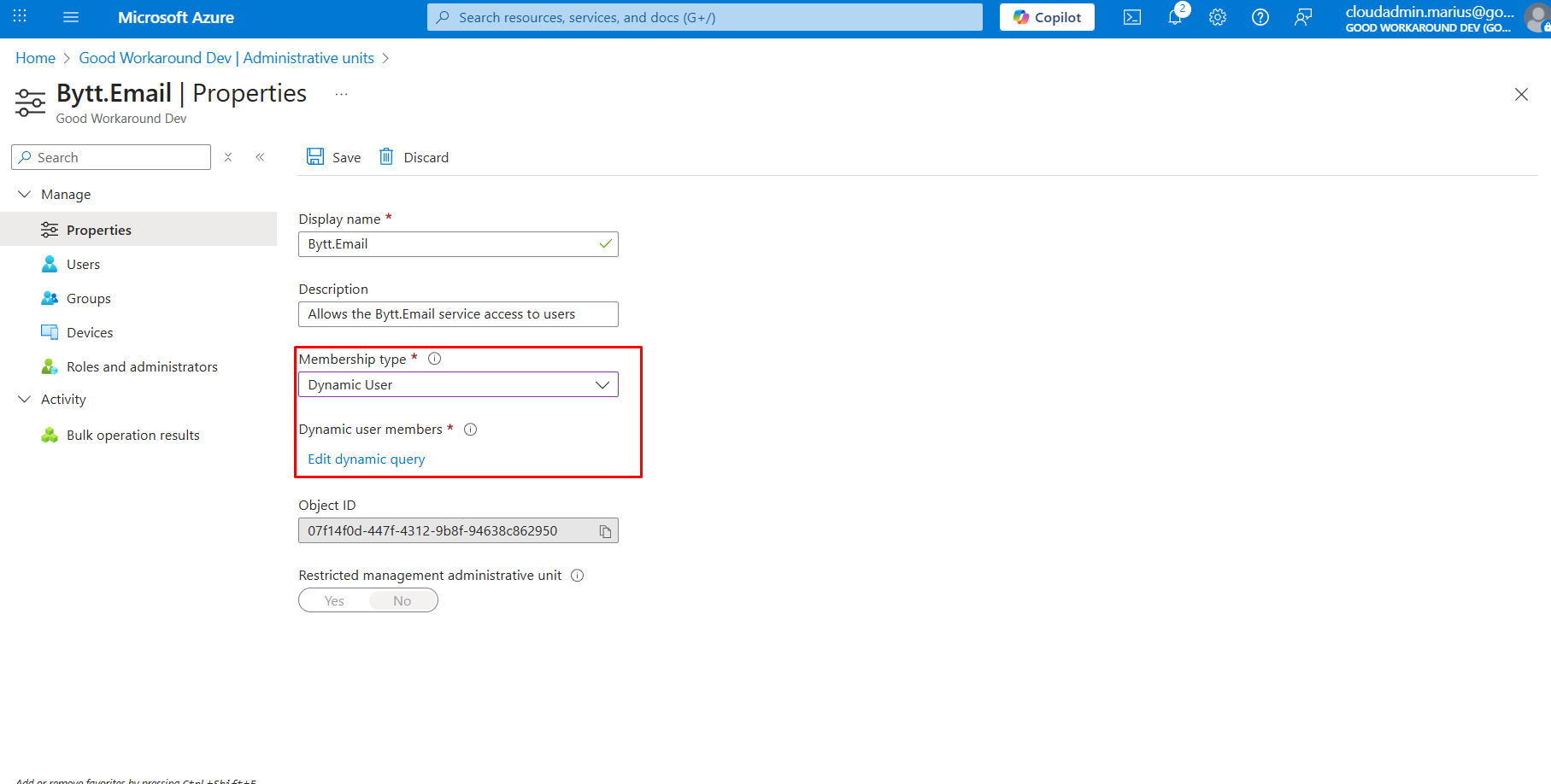The width and height of the screenshot is (1551, 784).
Task: Open the Azure Cloud Shell icon
Action: [1132, 18]
